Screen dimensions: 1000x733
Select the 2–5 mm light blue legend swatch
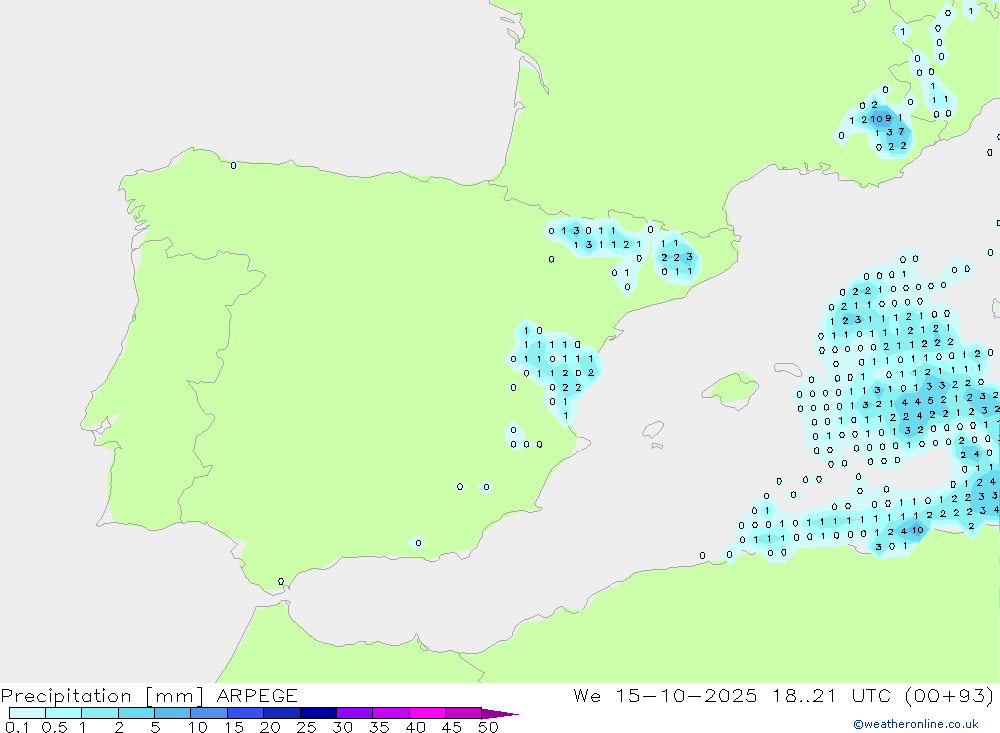click(136, 713)
